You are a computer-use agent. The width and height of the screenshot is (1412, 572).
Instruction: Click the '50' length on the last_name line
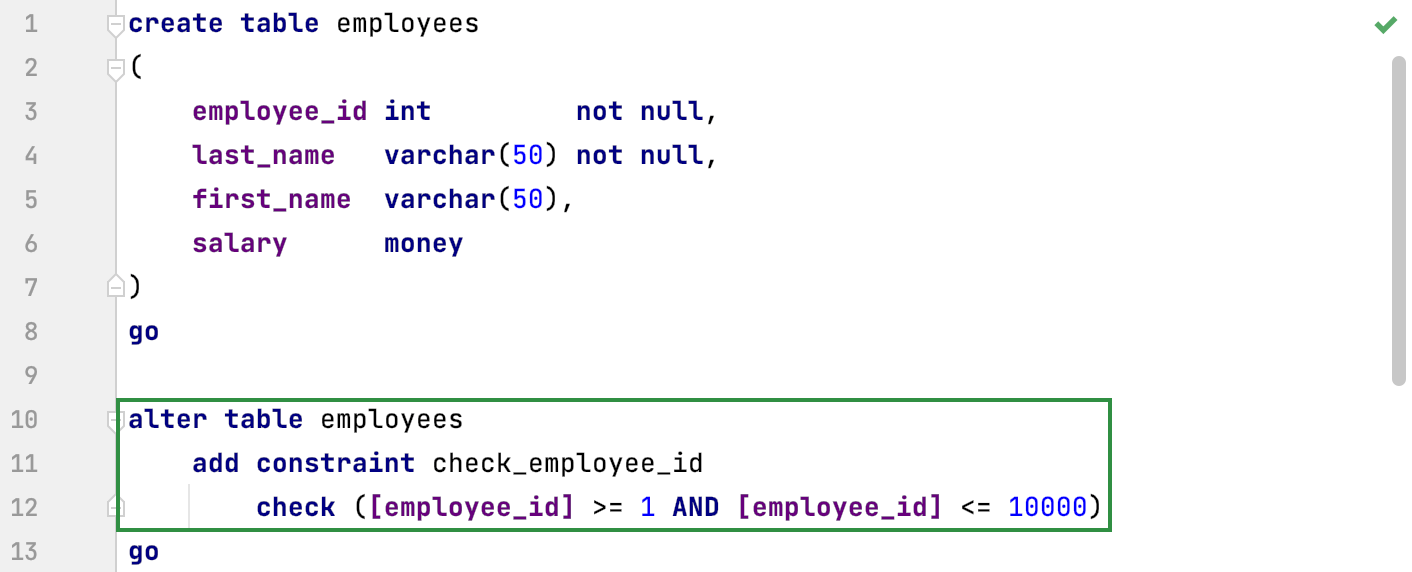click(528, 155)
